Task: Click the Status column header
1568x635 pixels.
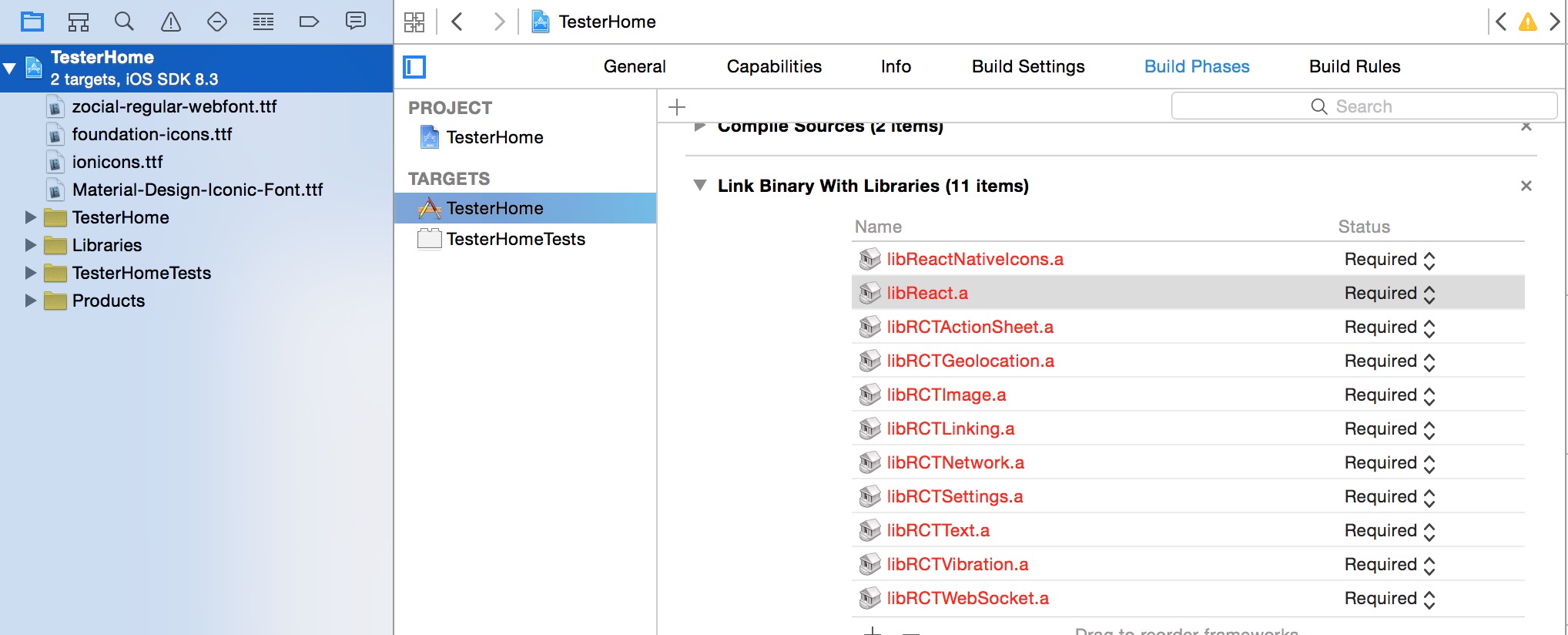Action: 1364,227
